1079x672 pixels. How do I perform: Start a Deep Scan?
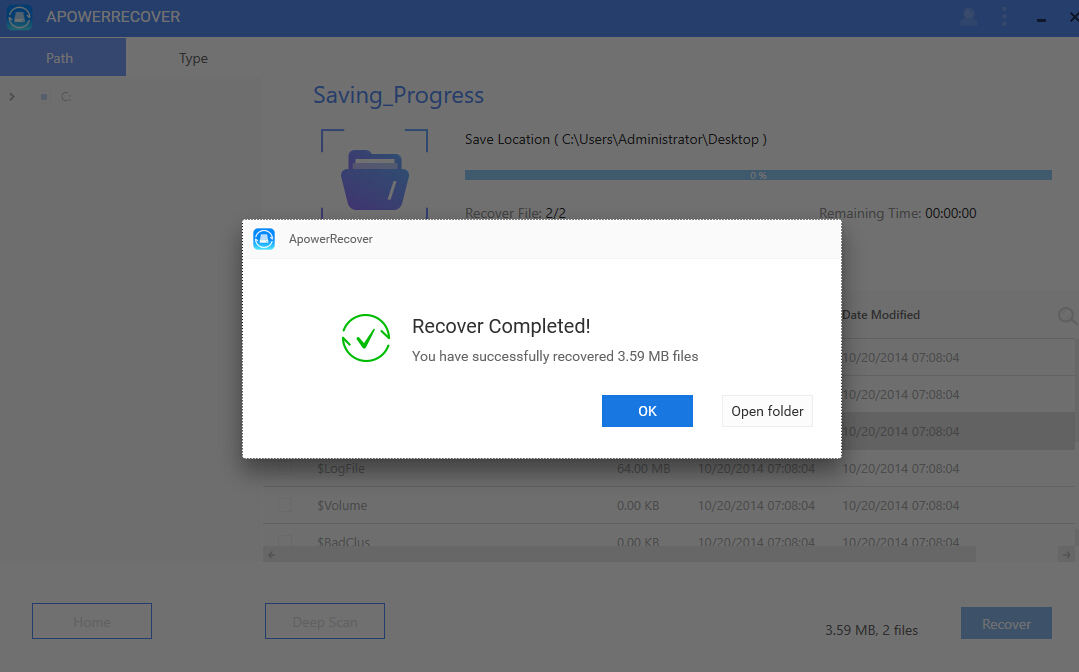tap(325, 621)
